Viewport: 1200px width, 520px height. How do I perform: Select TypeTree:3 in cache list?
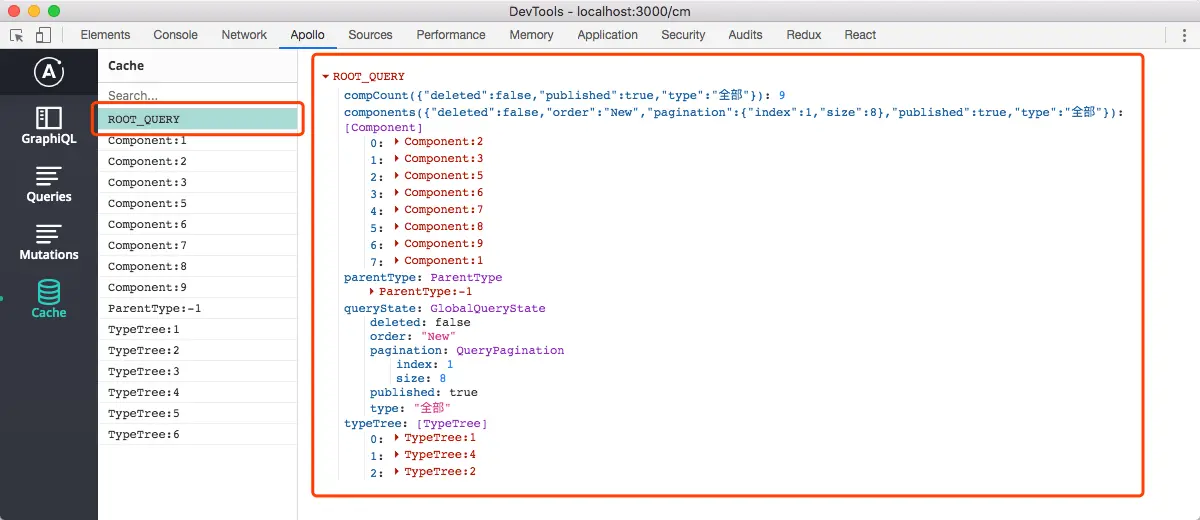198,371
